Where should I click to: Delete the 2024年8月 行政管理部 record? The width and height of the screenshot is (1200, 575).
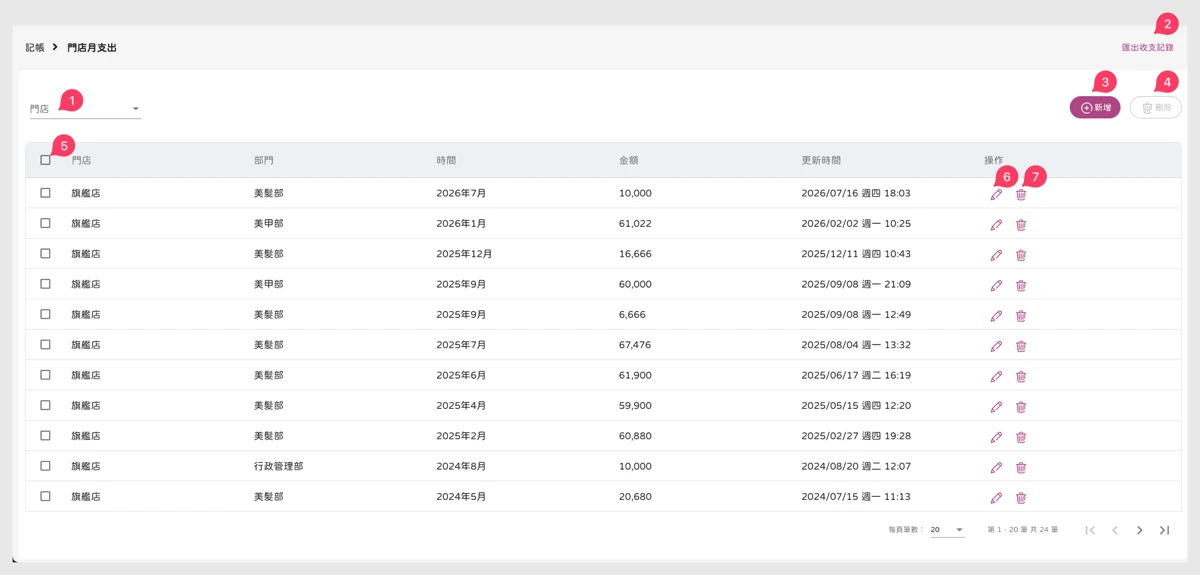[x=1021, y=467]
